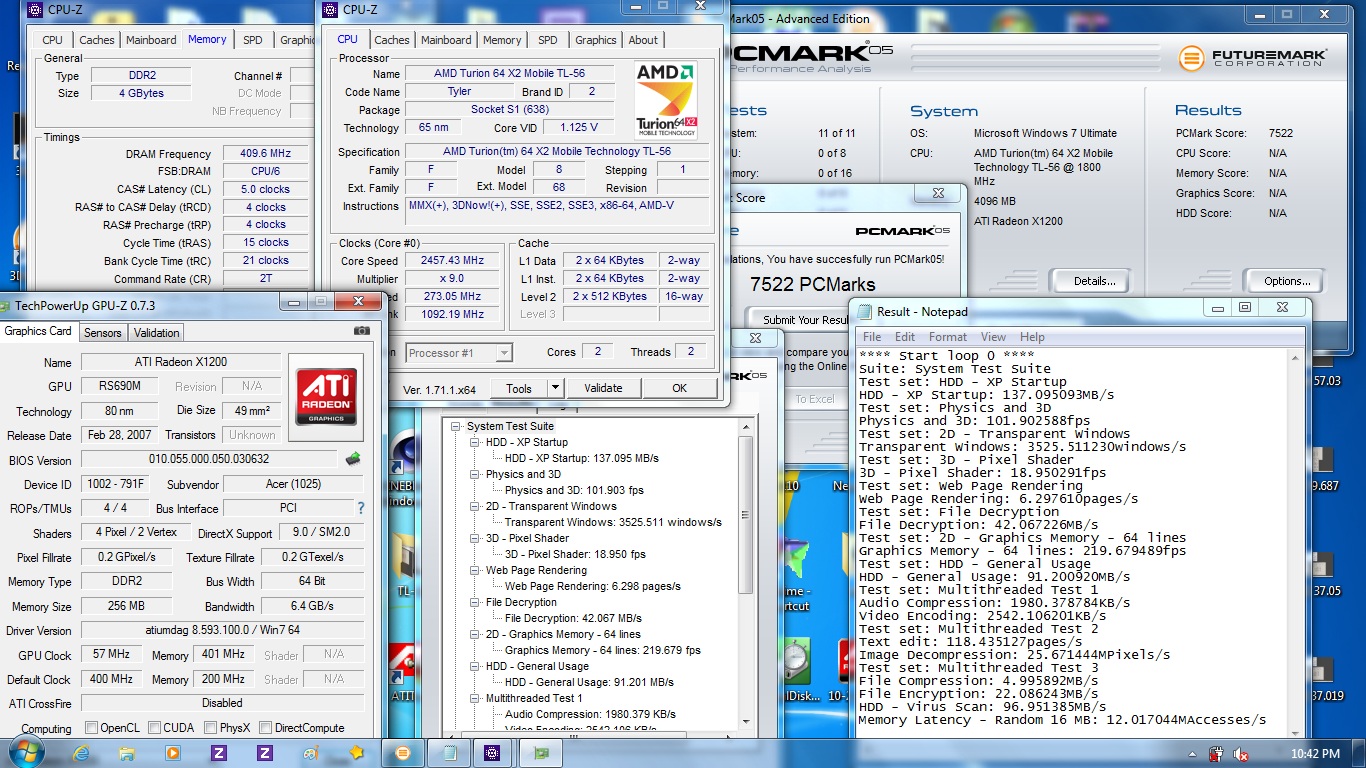Click the GPU-Z screenshot camera icon

(361, 331)
